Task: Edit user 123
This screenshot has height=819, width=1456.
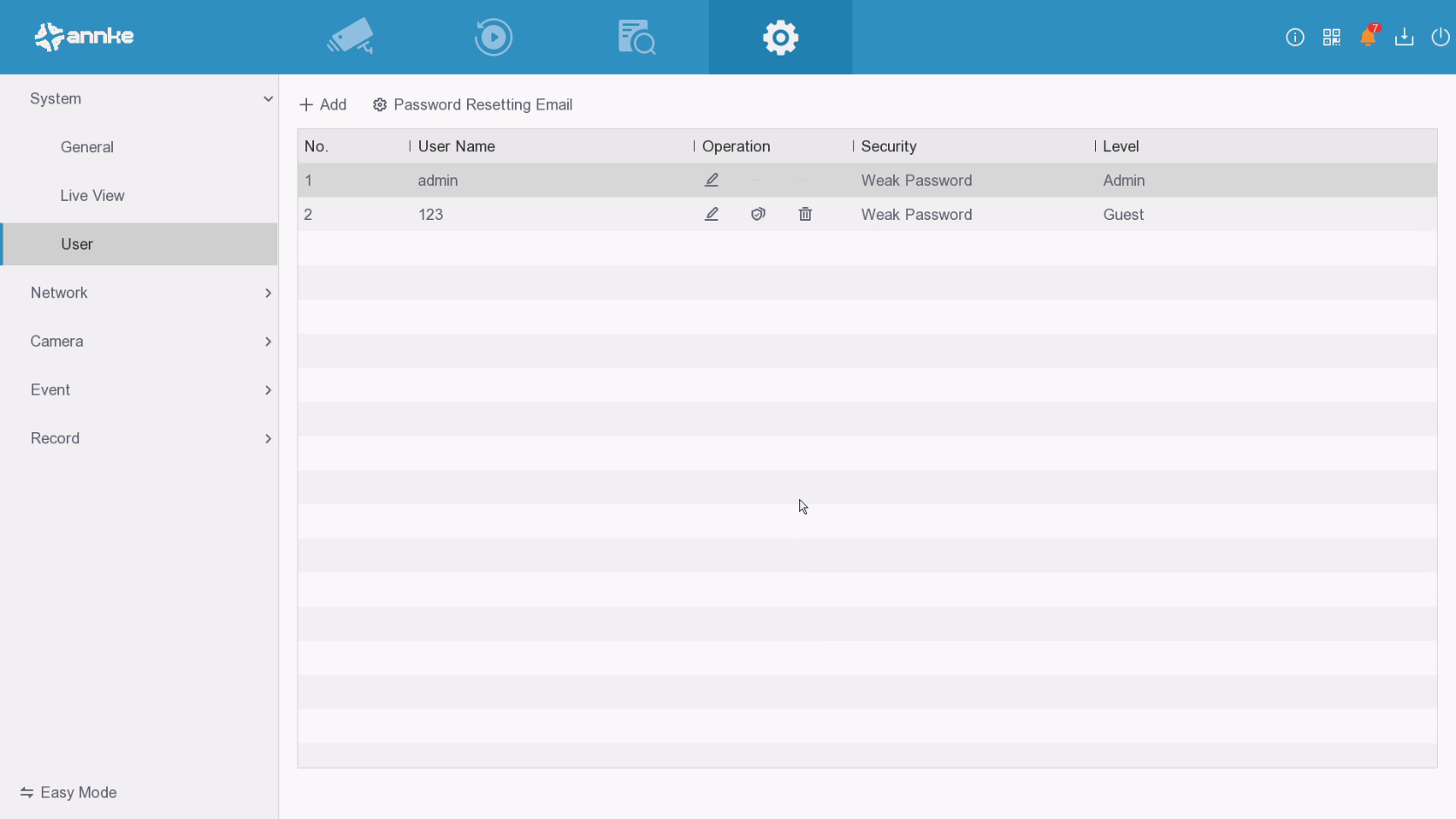Action: tap(711, 214)
